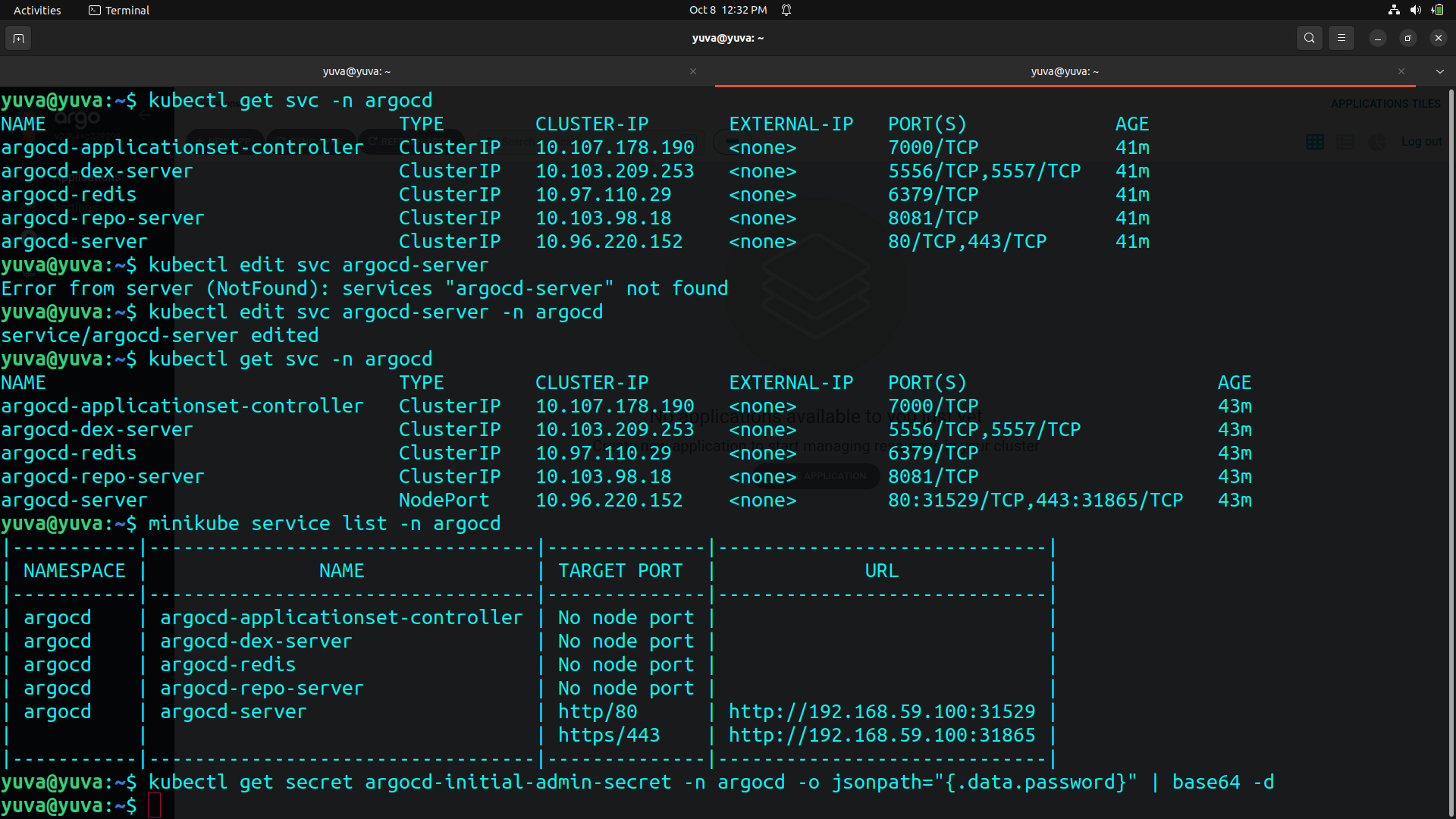The height and width of the screenshot is (819, 1456).
Task: Open the terminal hamburger menu
Action: [1341, 38]
